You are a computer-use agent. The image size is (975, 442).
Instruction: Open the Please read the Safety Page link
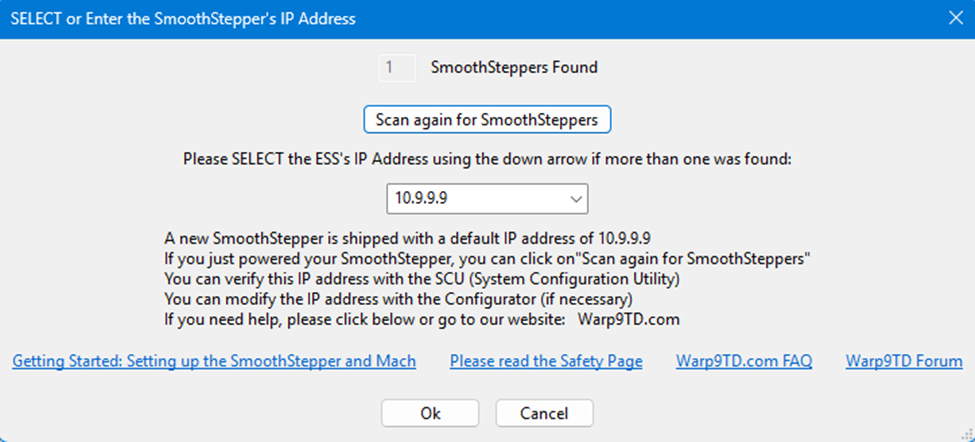546,361
